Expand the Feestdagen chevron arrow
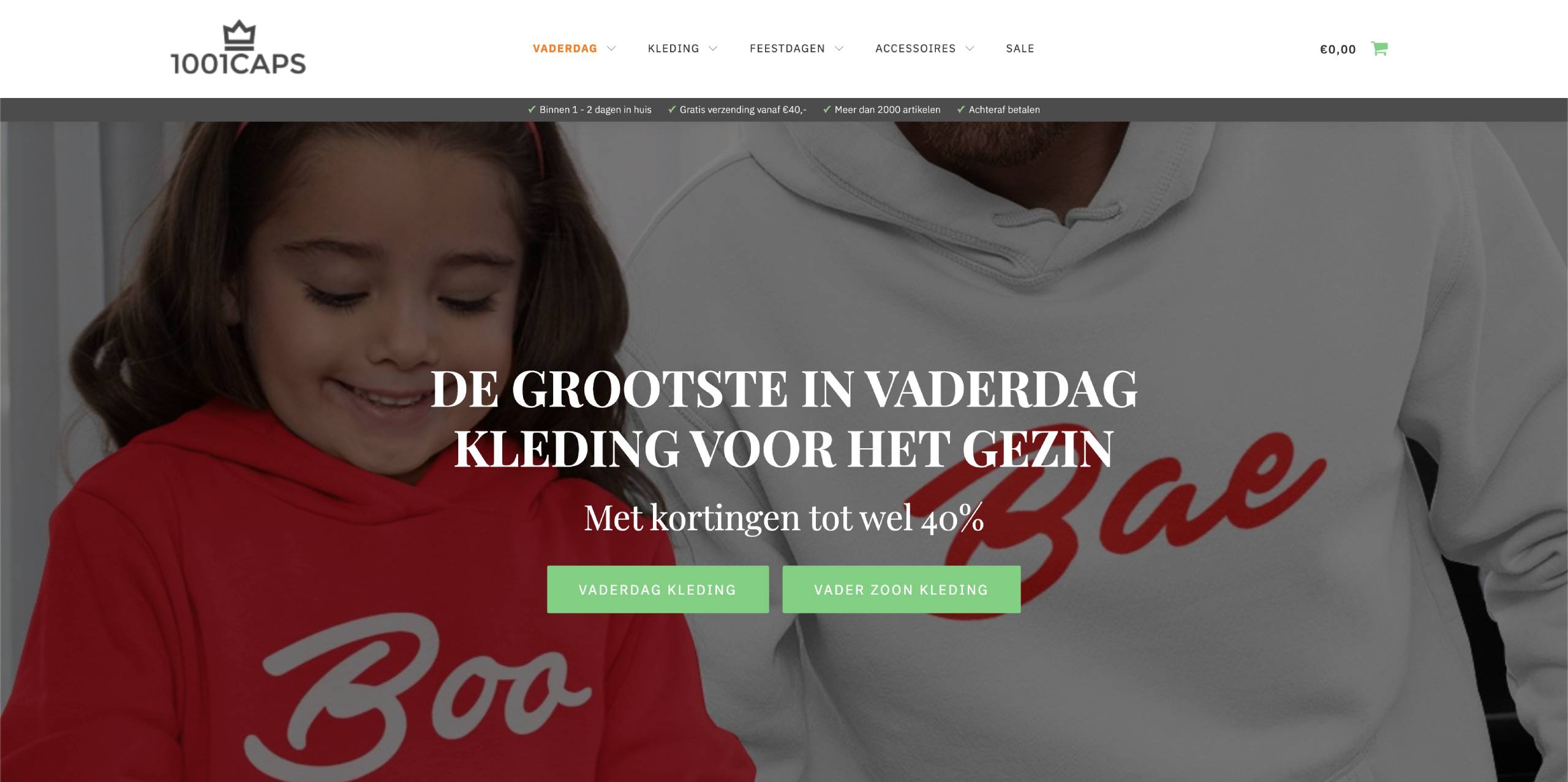Image resolution: width=1568 pixels, height=782 pixels. click(839, 48)
